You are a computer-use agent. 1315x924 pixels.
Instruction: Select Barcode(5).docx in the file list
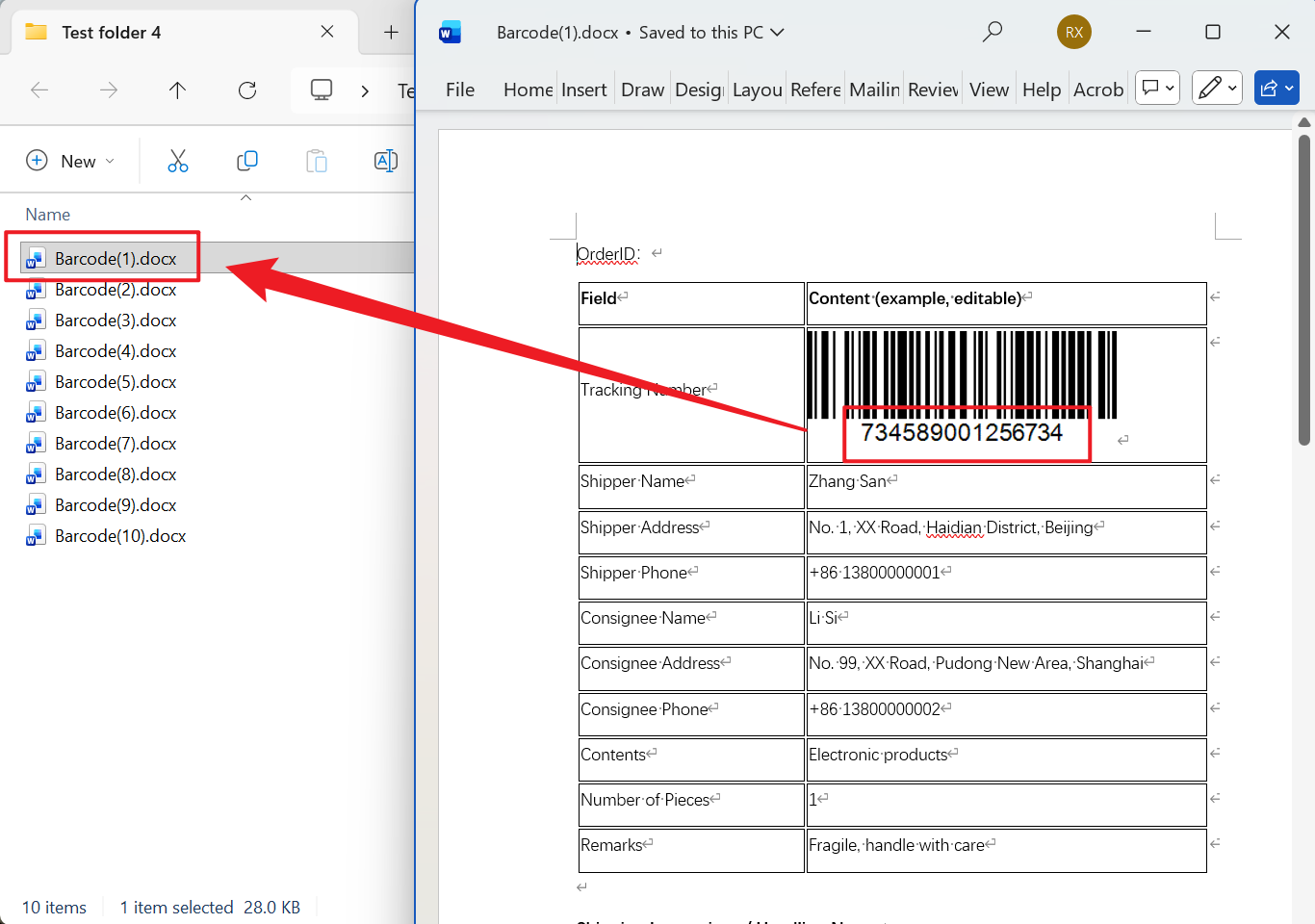coord(116,382)
